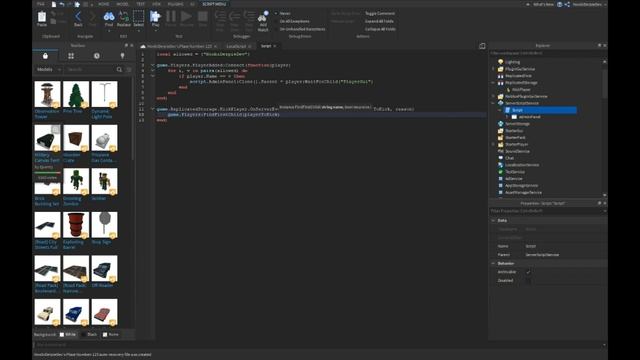Click the Replace tool icon
Image resolution: width=640 pixels, height=360 pixels.
click(124, 17)
